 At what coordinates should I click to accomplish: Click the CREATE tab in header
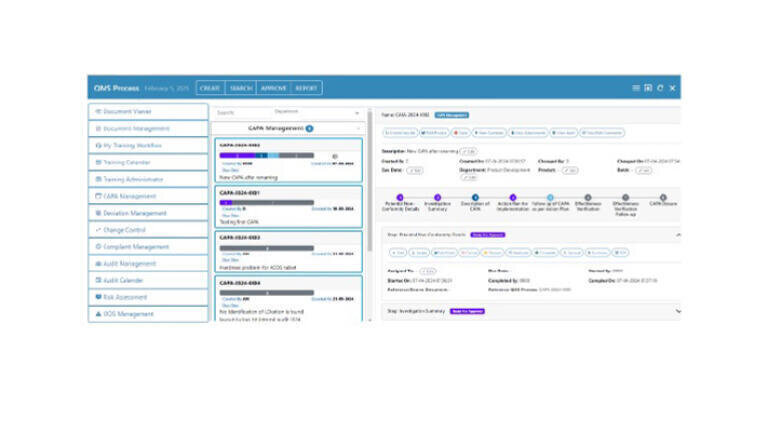tap(210, 88)
